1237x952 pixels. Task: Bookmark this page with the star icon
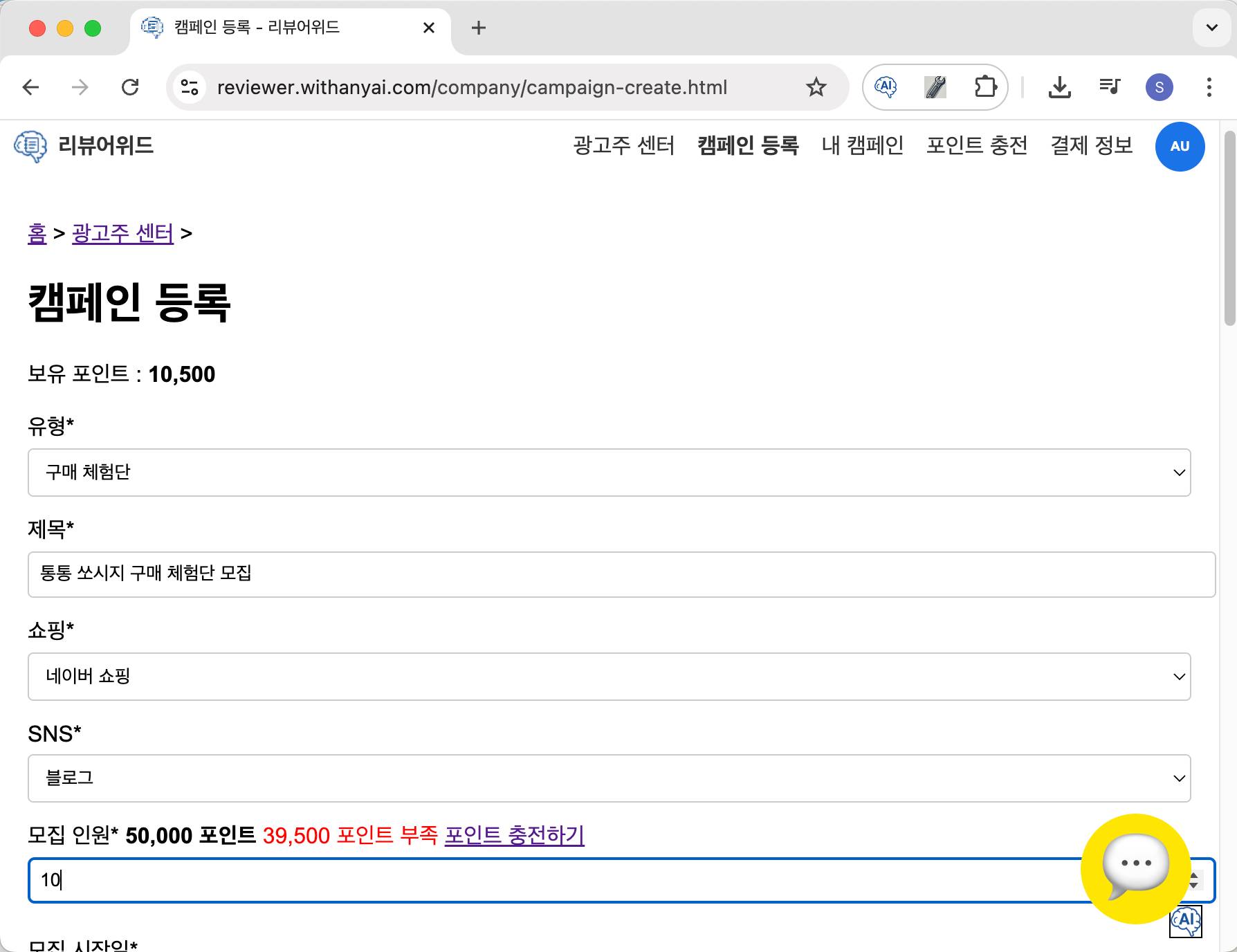tap(816, 87)
